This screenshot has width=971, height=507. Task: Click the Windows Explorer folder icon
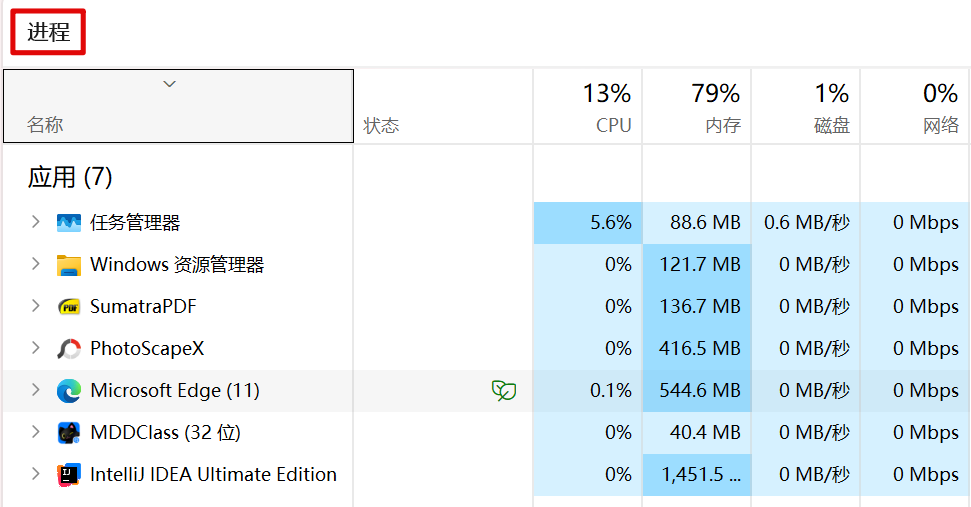[69, 265]
